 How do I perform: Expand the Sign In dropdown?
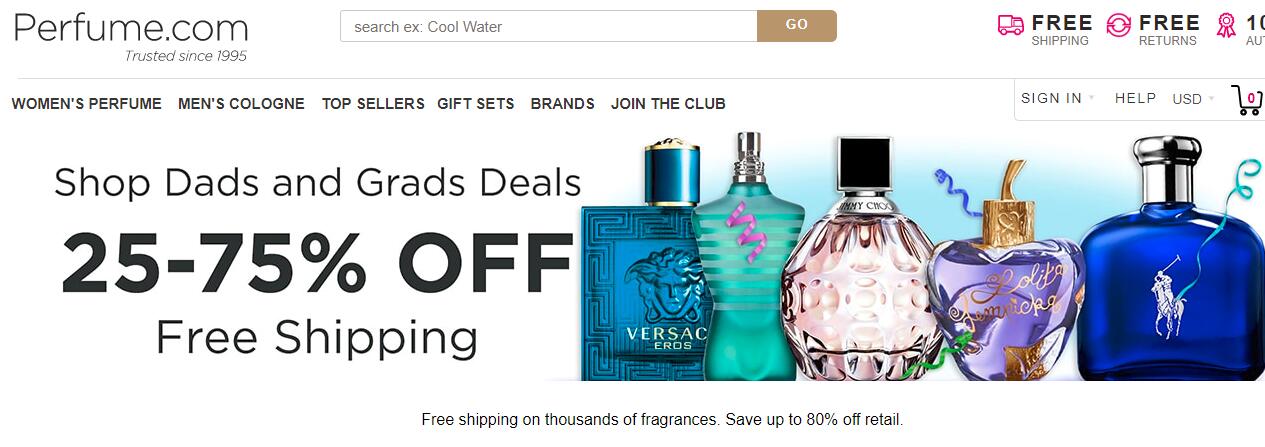point(1058,98)
